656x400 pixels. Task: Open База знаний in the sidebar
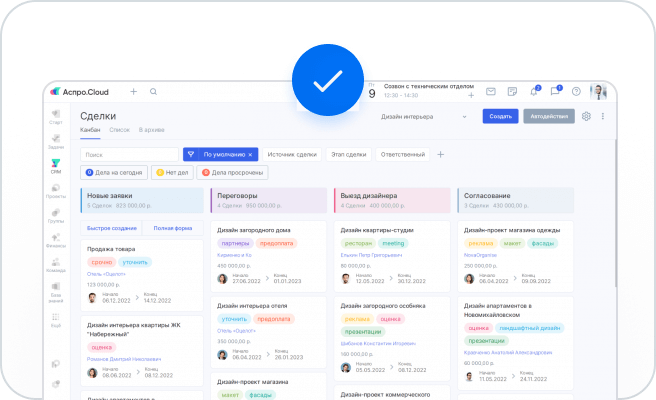point(56,292)
